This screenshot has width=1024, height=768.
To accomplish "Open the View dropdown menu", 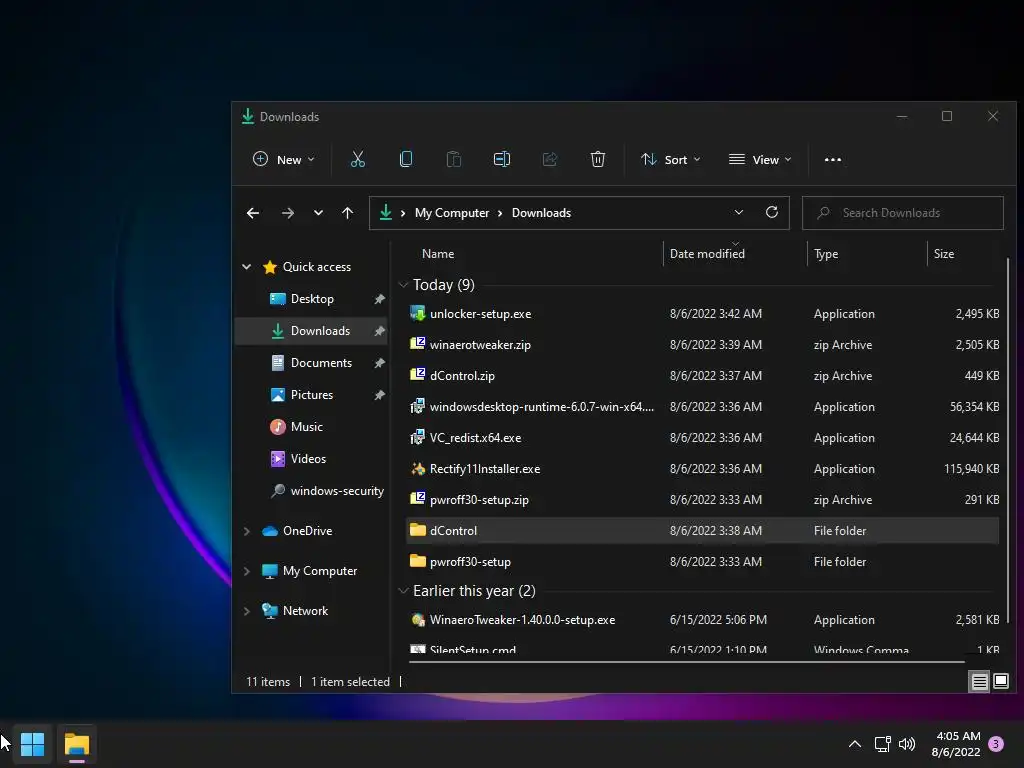I will (x=760, y=159).
